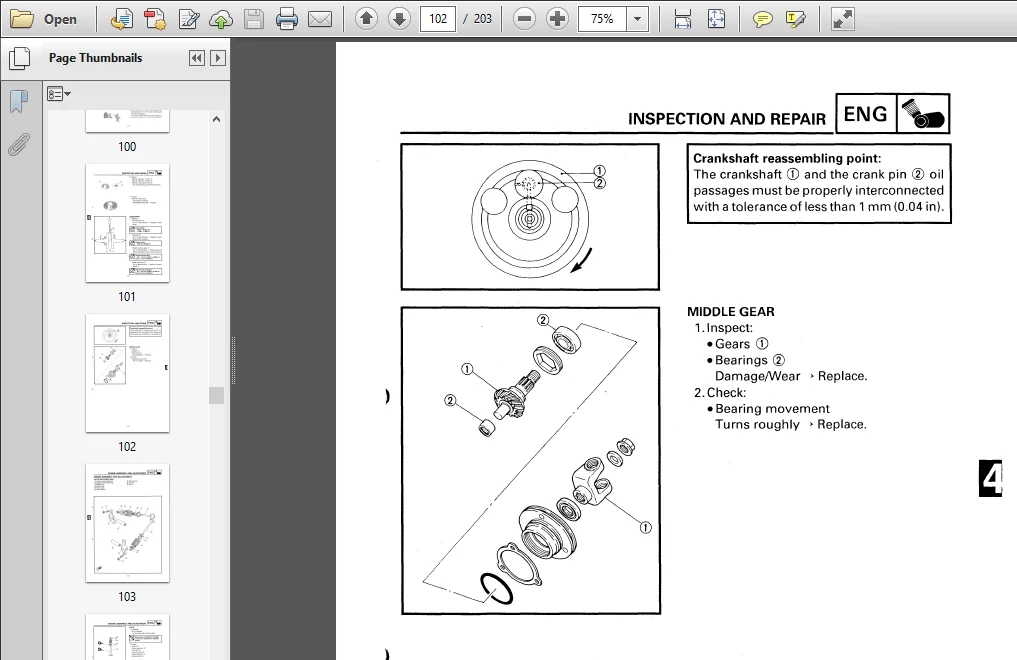Click the middle gear exploded diagram
The width and height of the screenshot is (1017, 660).
coord(531,460)
